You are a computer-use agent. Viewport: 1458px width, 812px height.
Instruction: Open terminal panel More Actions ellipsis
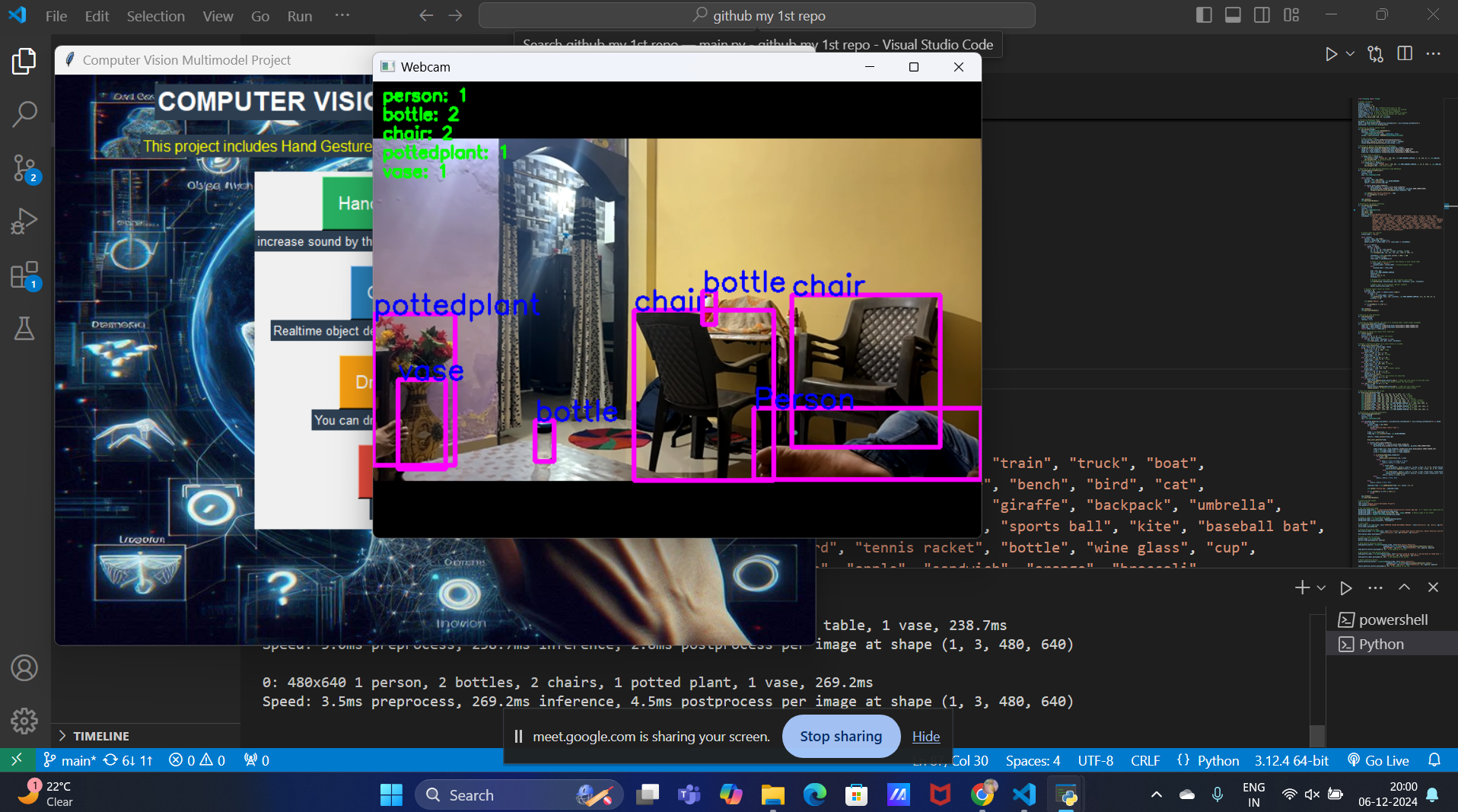(x=1375, y=588)
